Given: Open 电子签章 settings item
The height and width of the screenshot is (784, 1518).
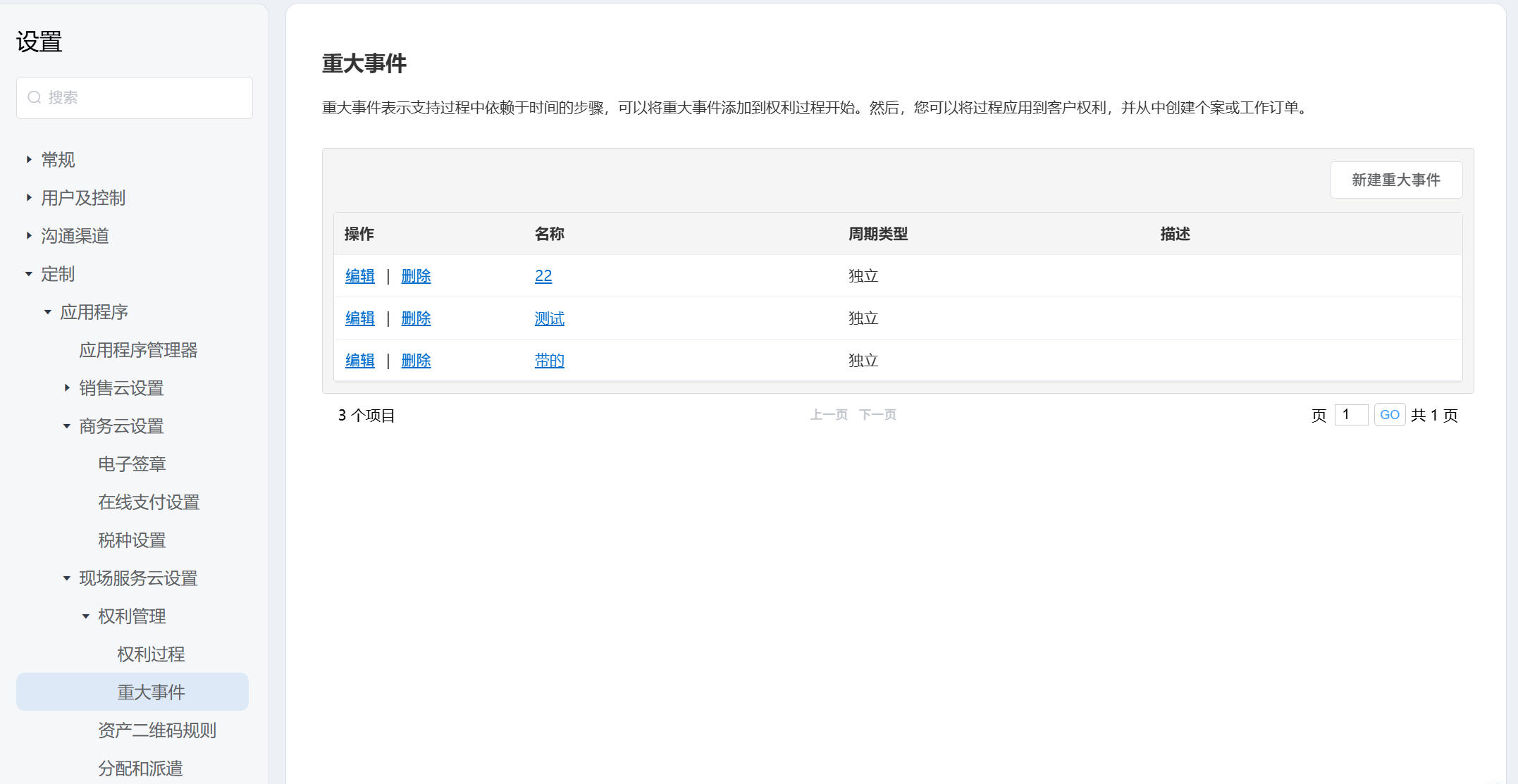Looking at the screenshot, I should coord(132,464).
